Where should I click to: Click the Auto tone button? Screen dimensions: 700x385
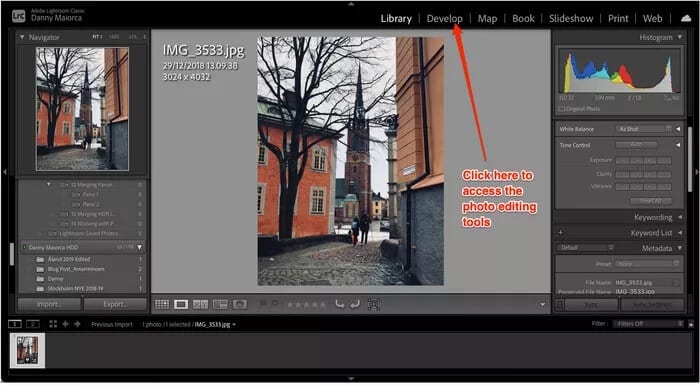coord(636,145)
